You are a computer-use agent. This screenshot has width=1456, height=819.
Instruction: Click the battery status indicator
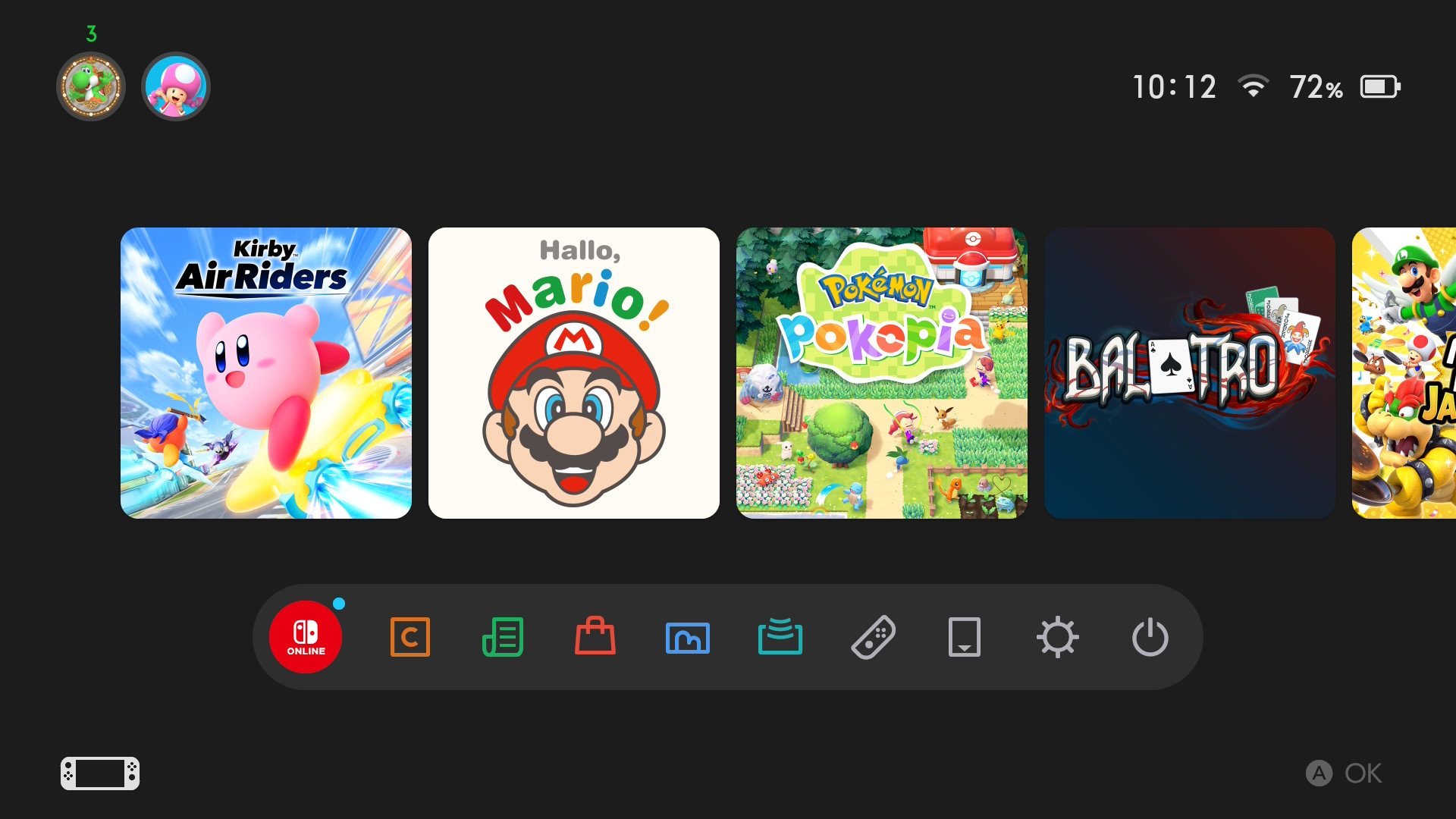click(1379, 86)
